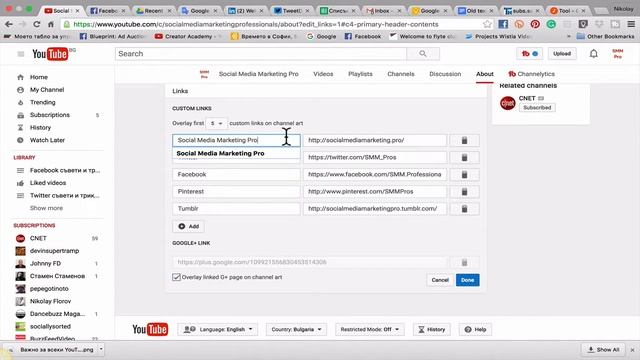The image size is (640, 360).
Task: Choose the Social Media Marketing Pro autocomplete suggestion
Action: [x=236, y=153]
